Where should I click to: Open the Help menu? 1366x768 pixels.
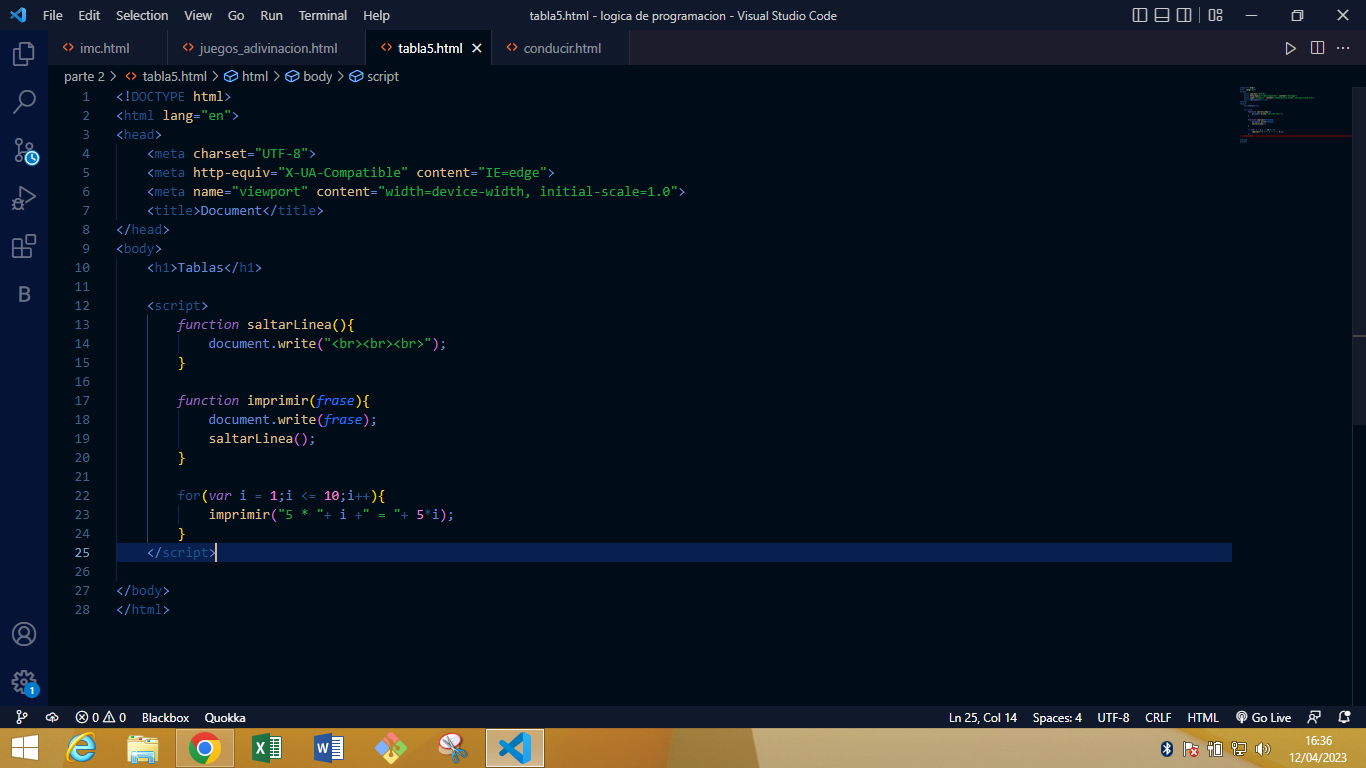tap(377, 15)
